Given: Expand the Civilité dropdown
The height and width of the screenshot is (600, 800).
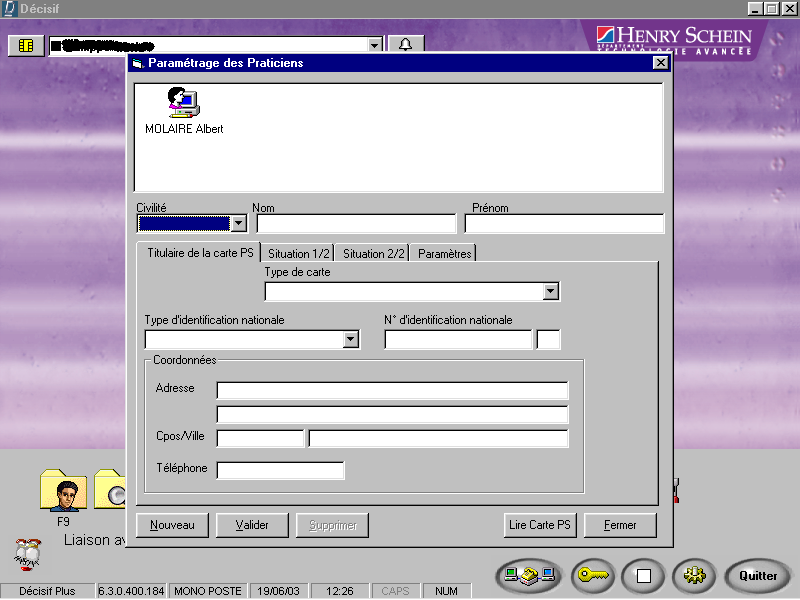Looking at the screenshot, I should [x=238, y=223].
